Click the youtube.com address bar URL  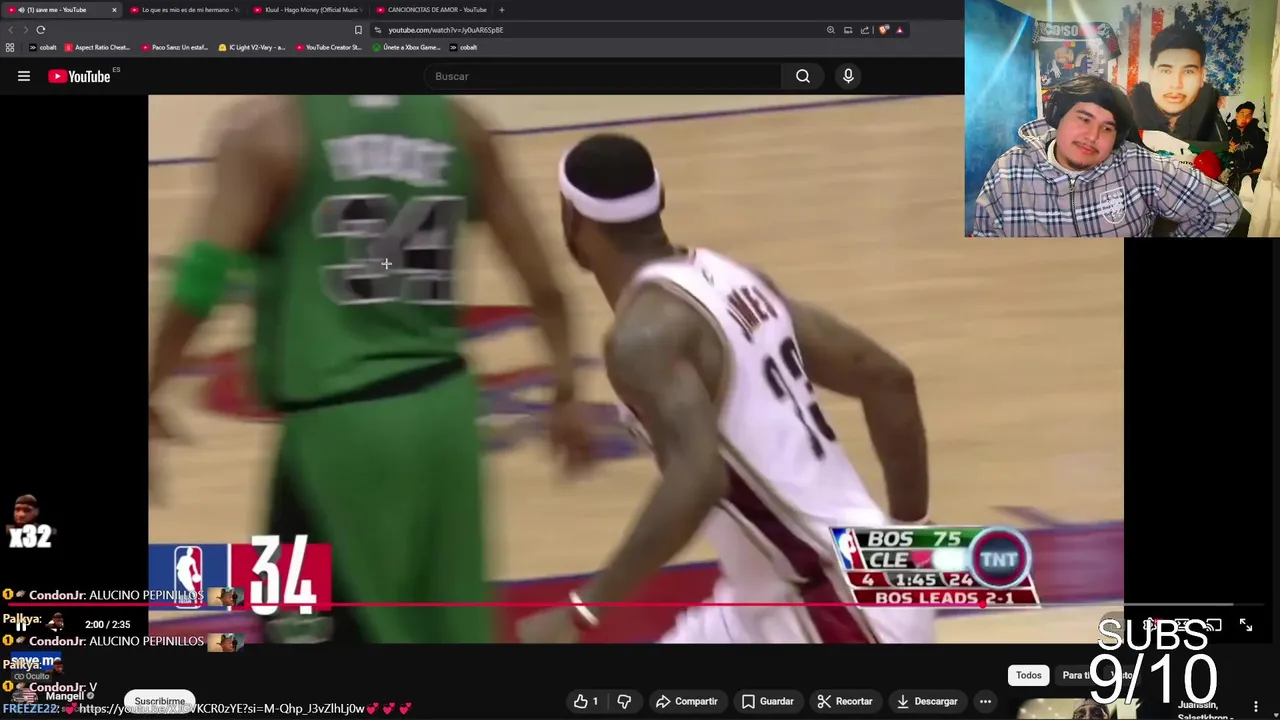pyautogui.click(x=446, y=30)
